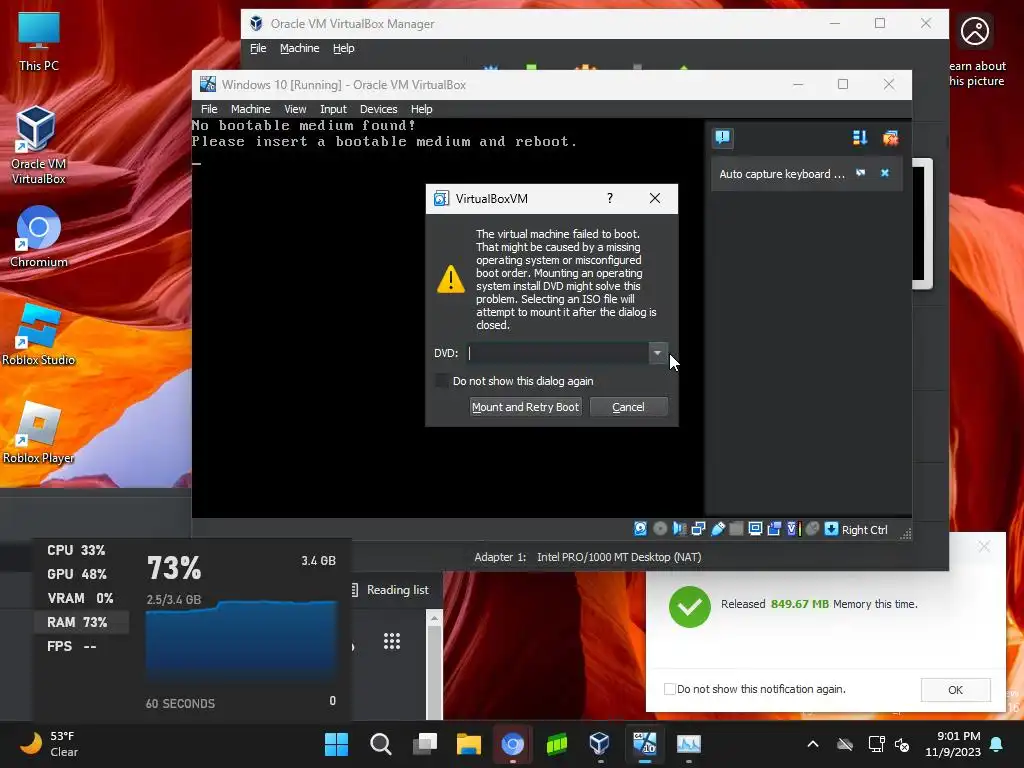Click Learn about this picture desktop icon

click(x=975, y=51)
